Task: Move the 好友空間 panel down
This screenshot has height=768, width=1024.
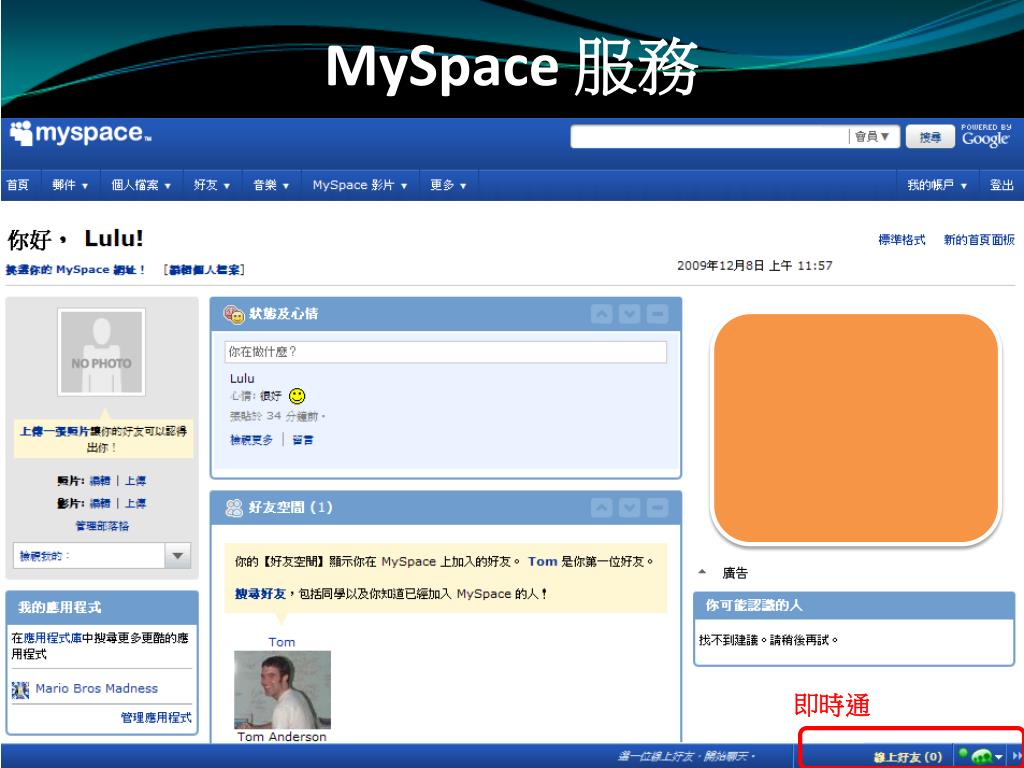Action: [630, 507]
